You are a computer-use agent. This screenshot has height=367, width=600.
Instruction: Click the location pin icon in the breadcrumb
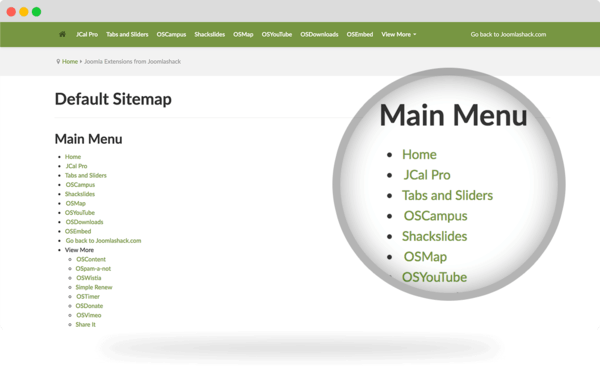pos(58,61)
